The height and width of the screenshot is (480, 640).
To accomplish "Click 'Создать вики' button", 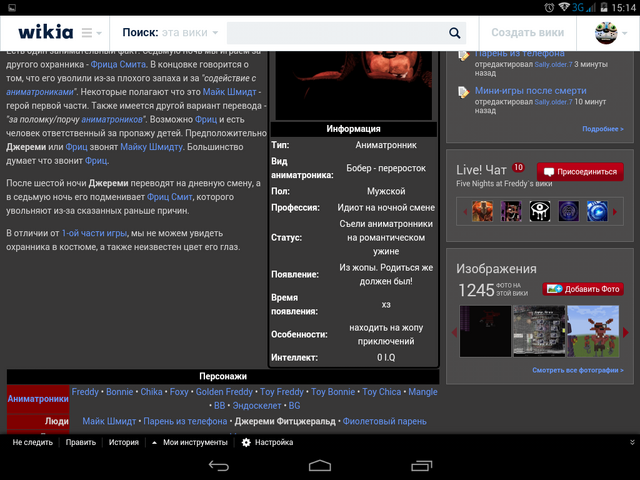I will pyautogui.click(x=527, y=33).
